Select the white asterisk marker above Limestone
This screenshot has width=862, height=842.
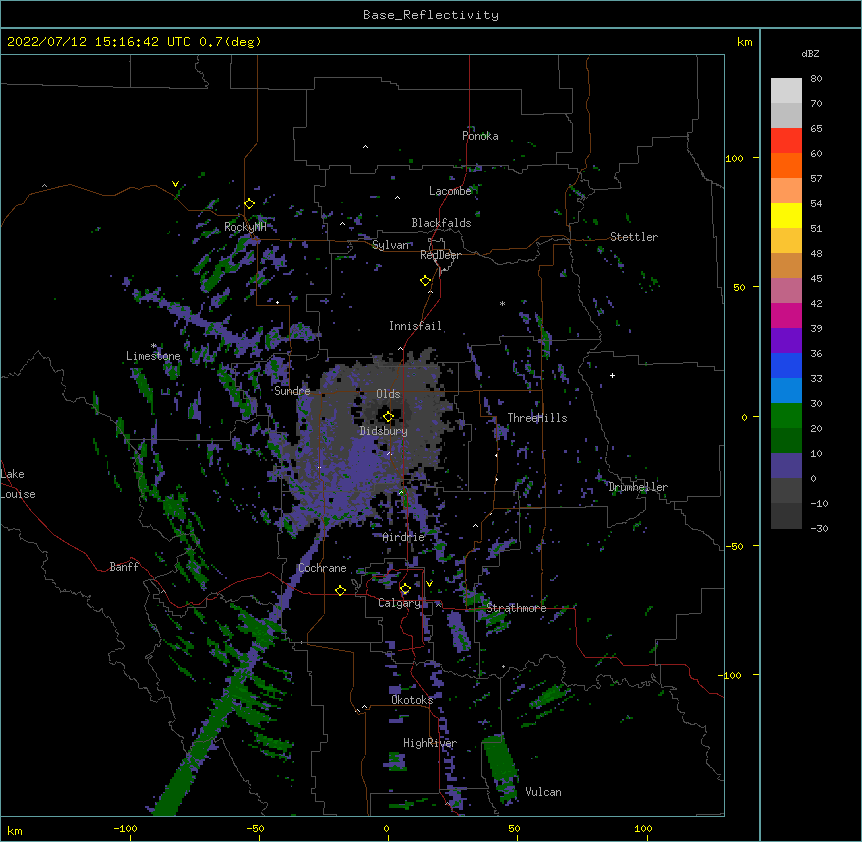(154, 346)
